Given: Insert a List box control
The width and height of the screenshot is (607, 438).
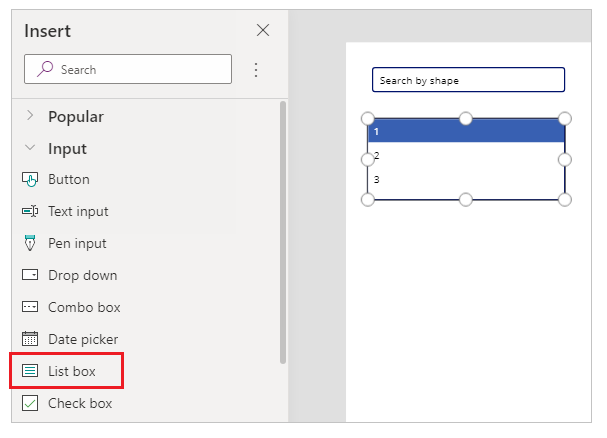Looking at the screenshot, I should pos(72,371).
